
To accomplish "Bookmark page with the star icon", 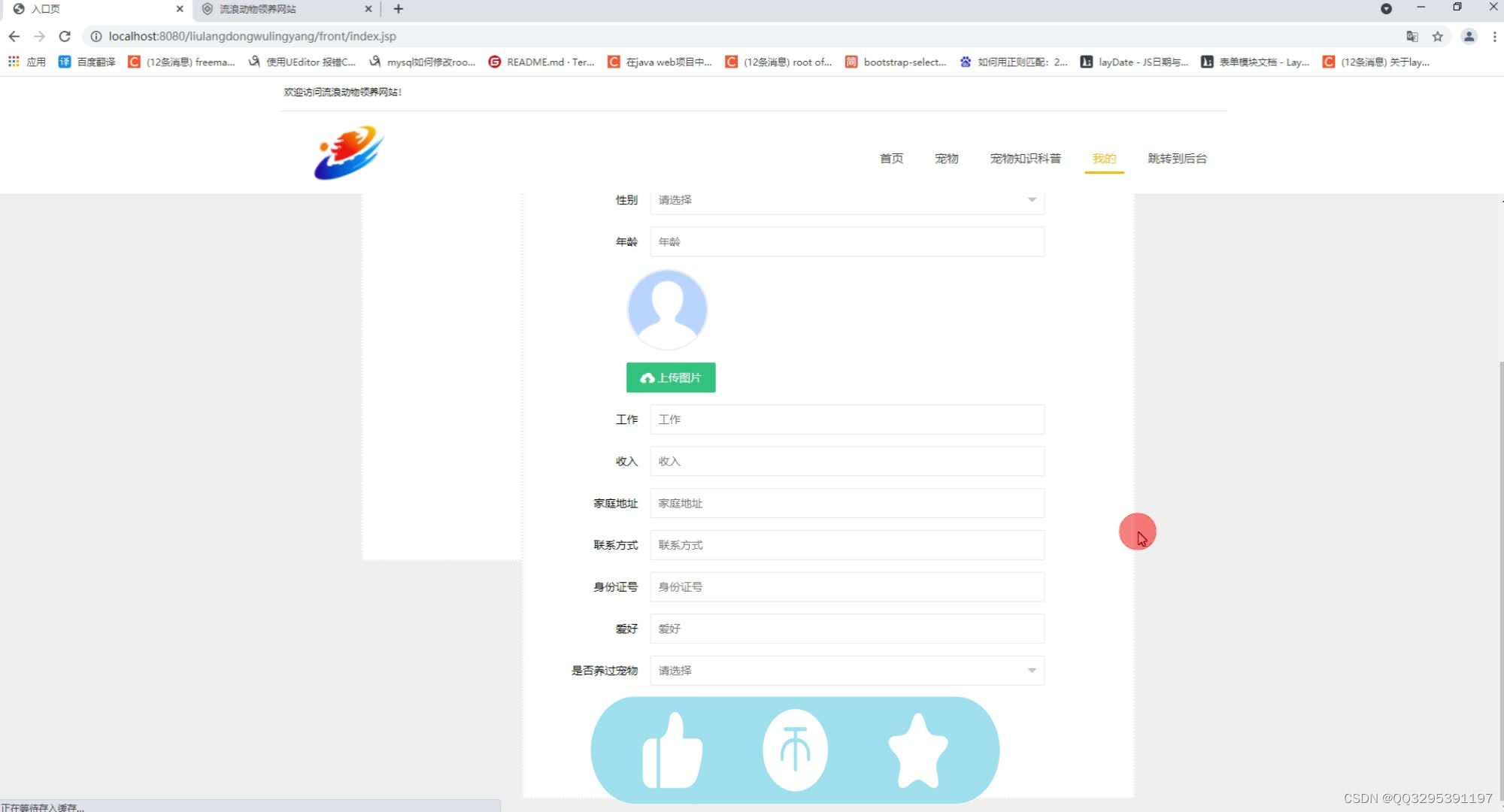I will [x=1438, y=36].
